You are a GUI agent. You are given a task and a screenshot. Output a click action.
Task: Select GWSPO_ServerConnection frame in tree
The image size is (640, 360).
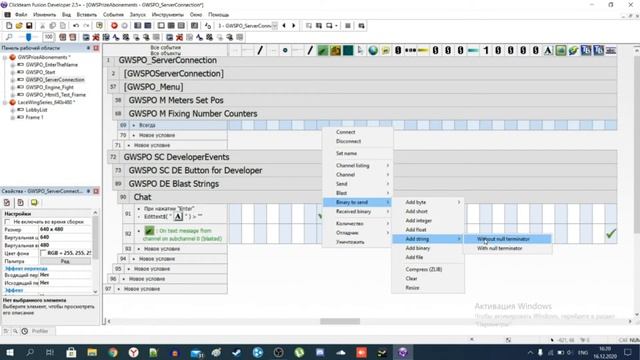[x=55, y=80]
